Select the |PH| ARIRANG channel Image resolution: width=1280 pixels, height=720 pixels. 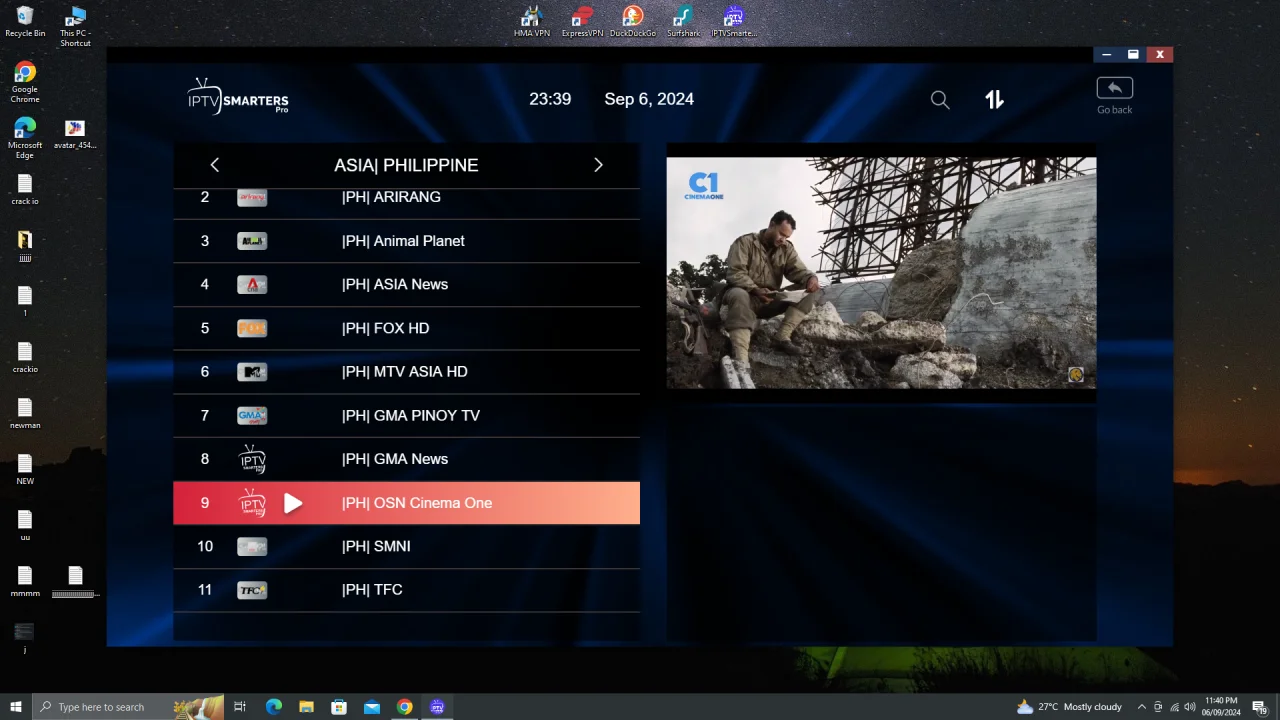tap(406, 198)
